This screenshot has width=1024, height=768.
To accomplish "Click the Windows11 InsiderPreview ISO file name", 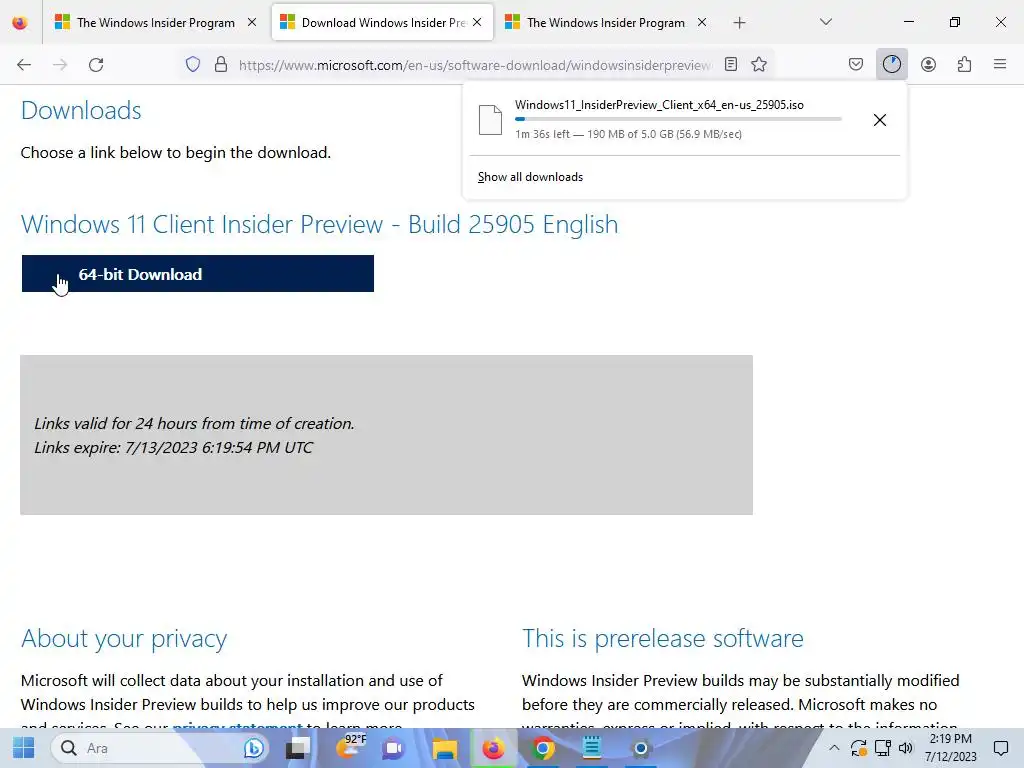I will click(659, 105).
